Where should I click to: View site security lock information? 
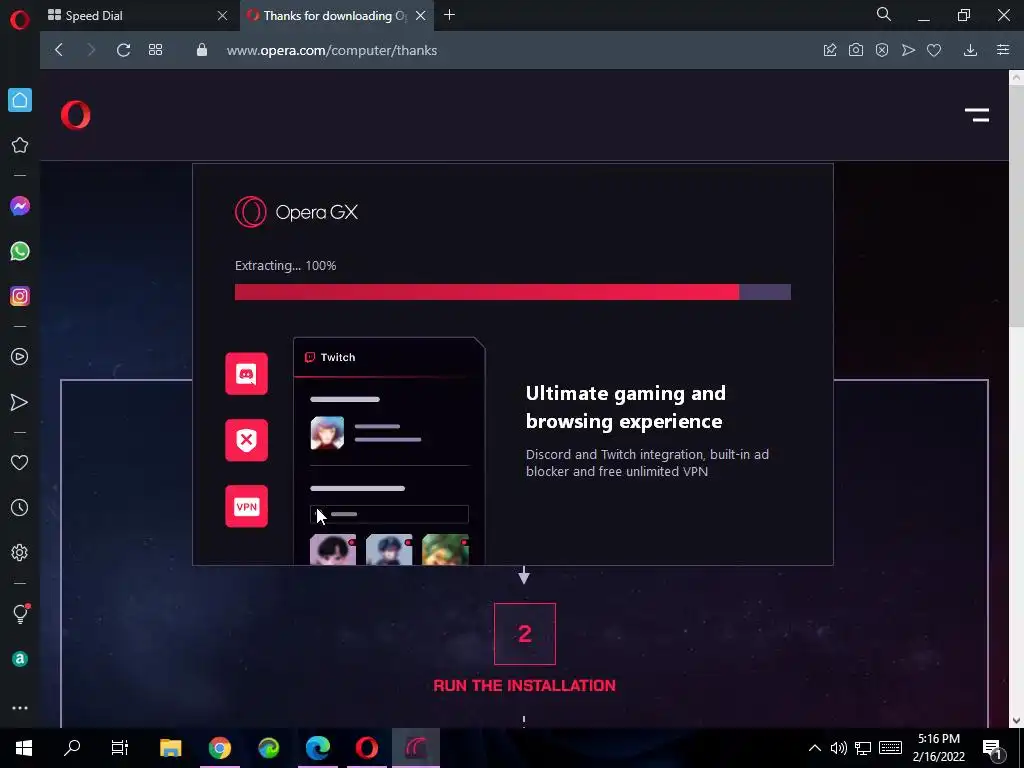click(x=202, y=50)
